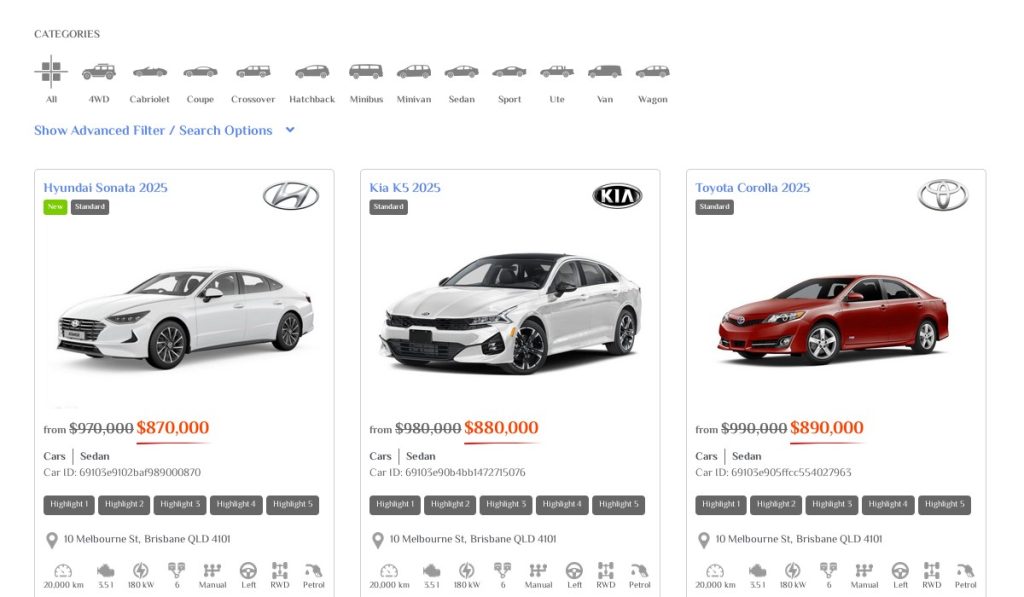Show the All categories grid icon
Image resolution: width=1024 pixels, height=597 pixels.
coord(51,72)
